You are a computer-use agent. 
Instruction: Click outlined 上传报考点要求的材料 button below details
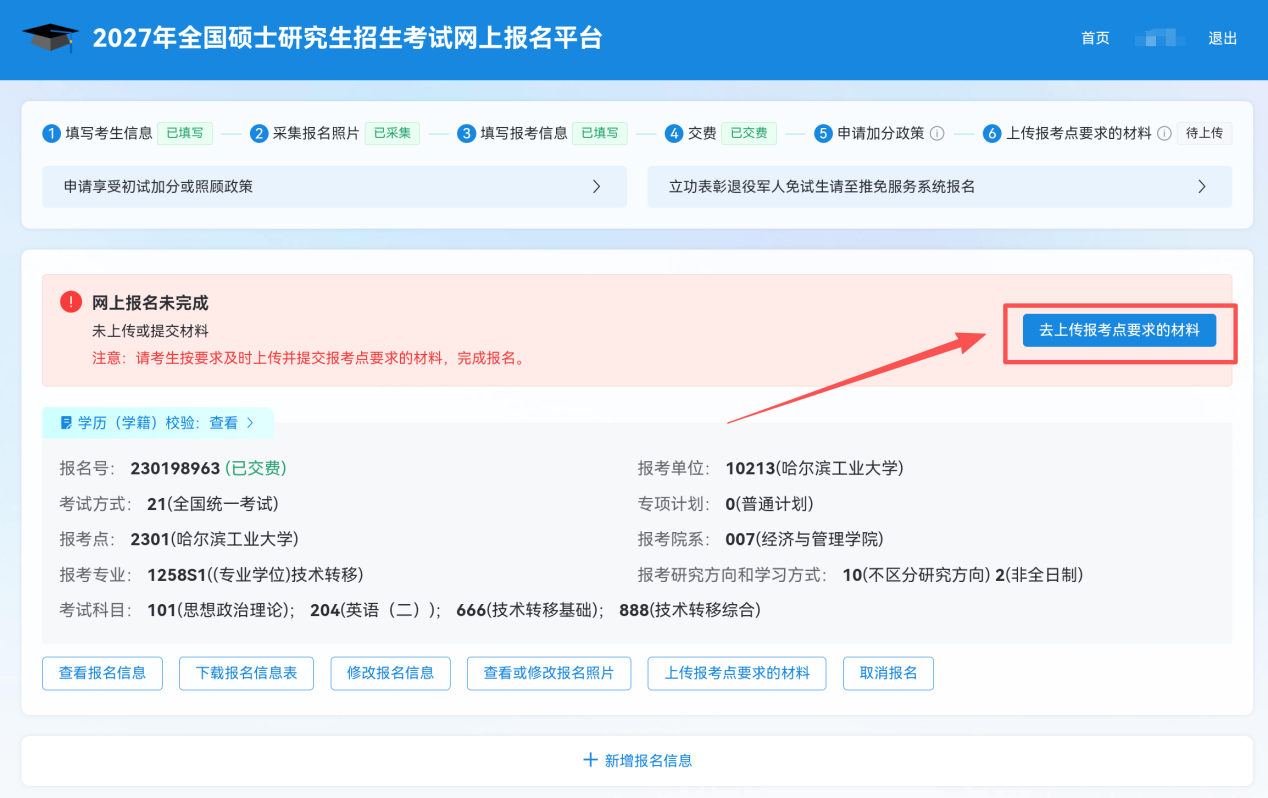pos(737,673)
